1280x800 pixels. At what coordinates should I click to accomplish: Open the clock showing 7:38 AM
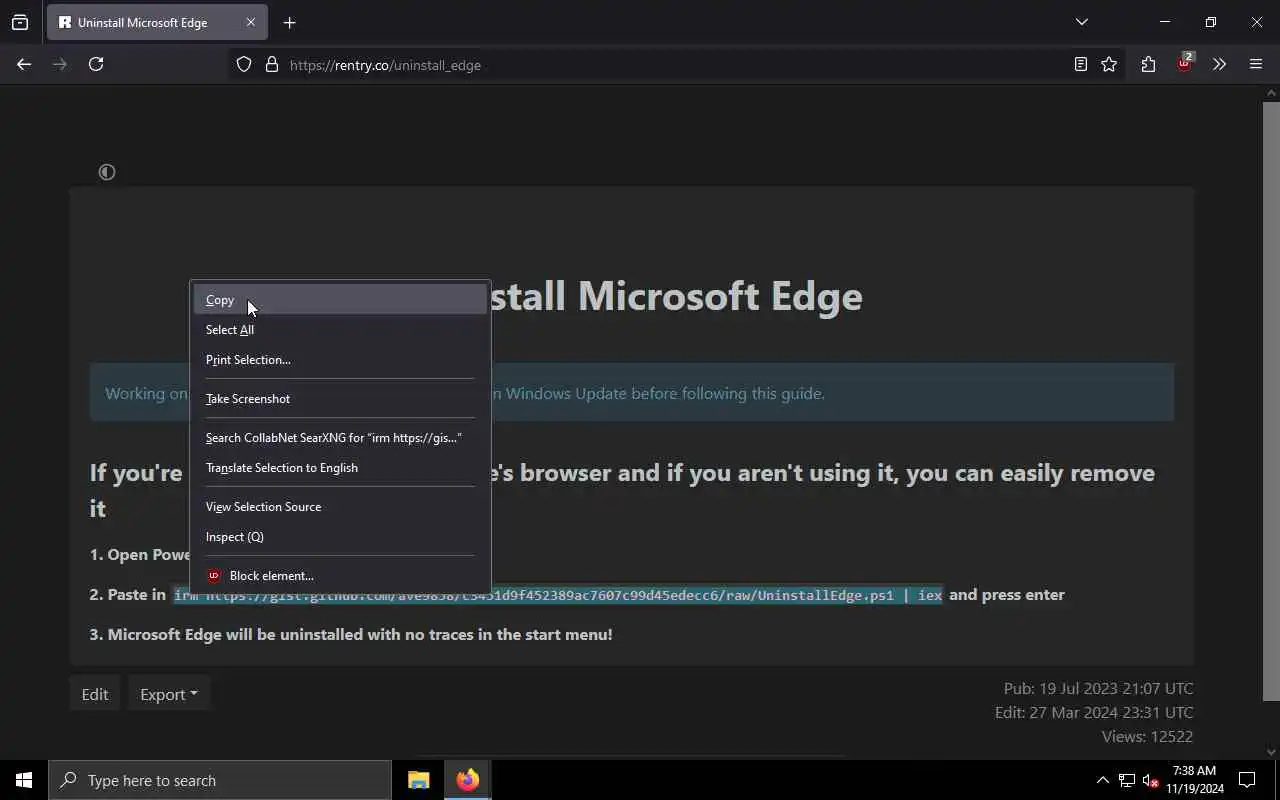(x=1194, y=780)
